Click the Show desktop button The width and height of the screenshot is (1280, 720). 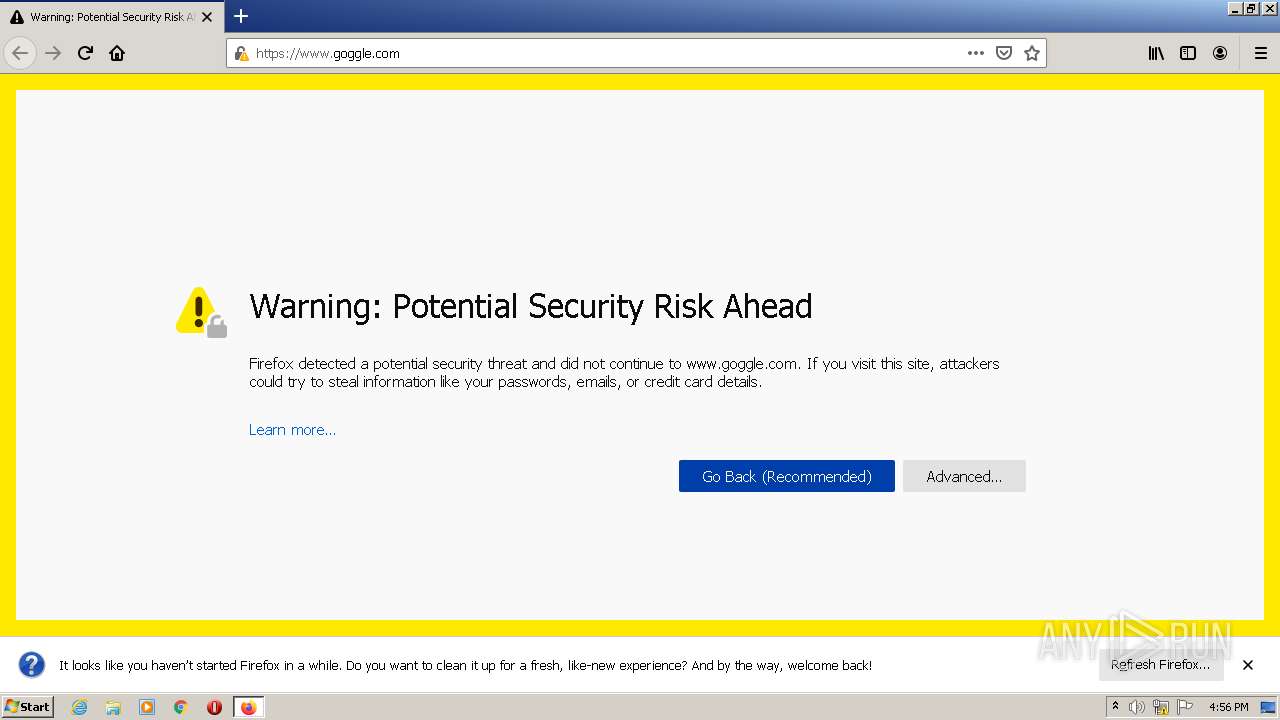pos(1269,707)
